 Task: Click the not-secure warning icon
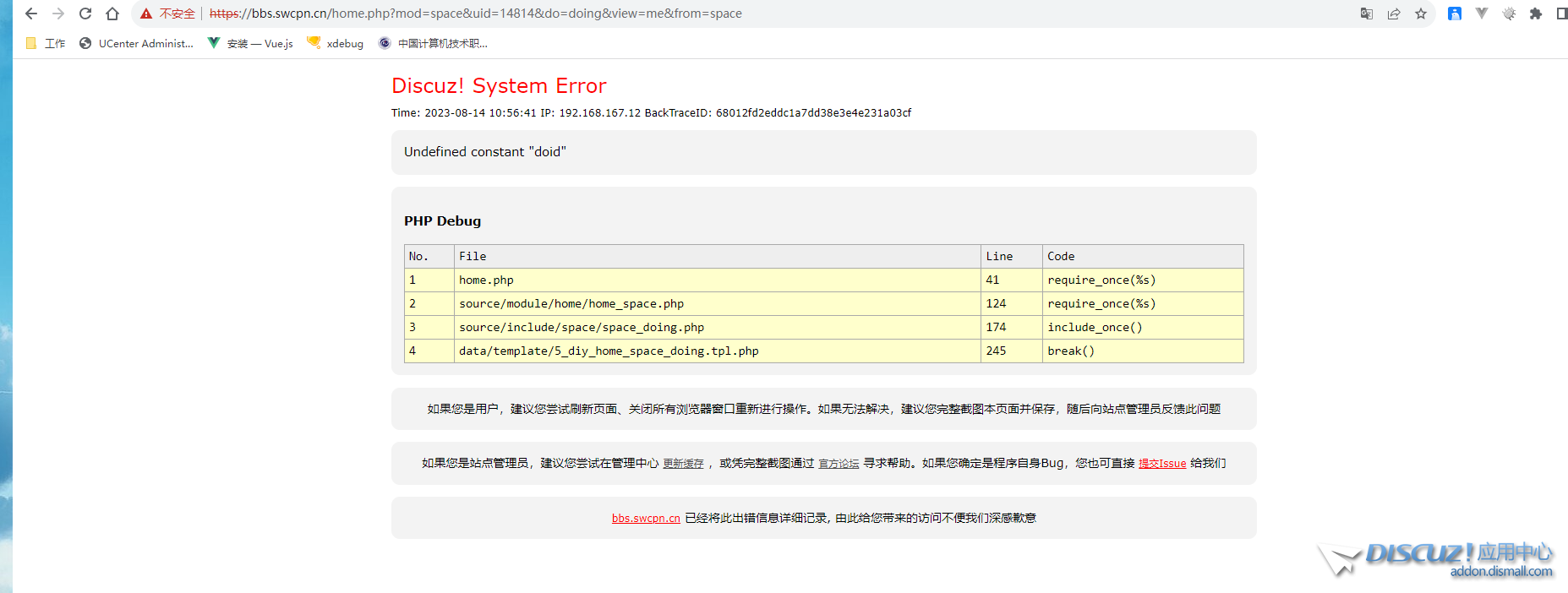pos(146,14)
